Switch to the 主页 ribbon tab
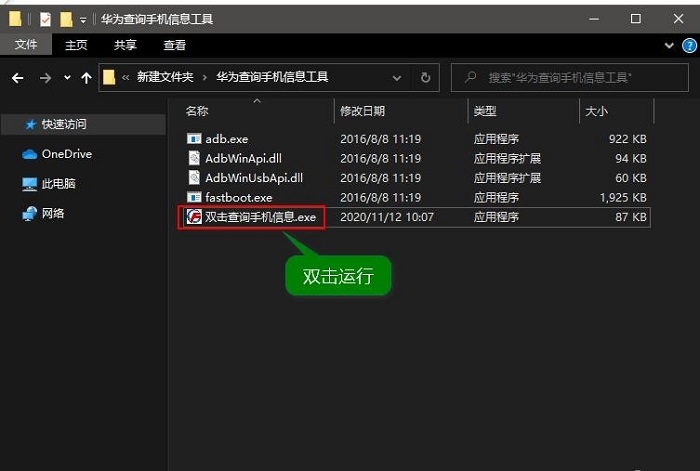The height and width of the screenshot is (471, 700). click(76, 45)
